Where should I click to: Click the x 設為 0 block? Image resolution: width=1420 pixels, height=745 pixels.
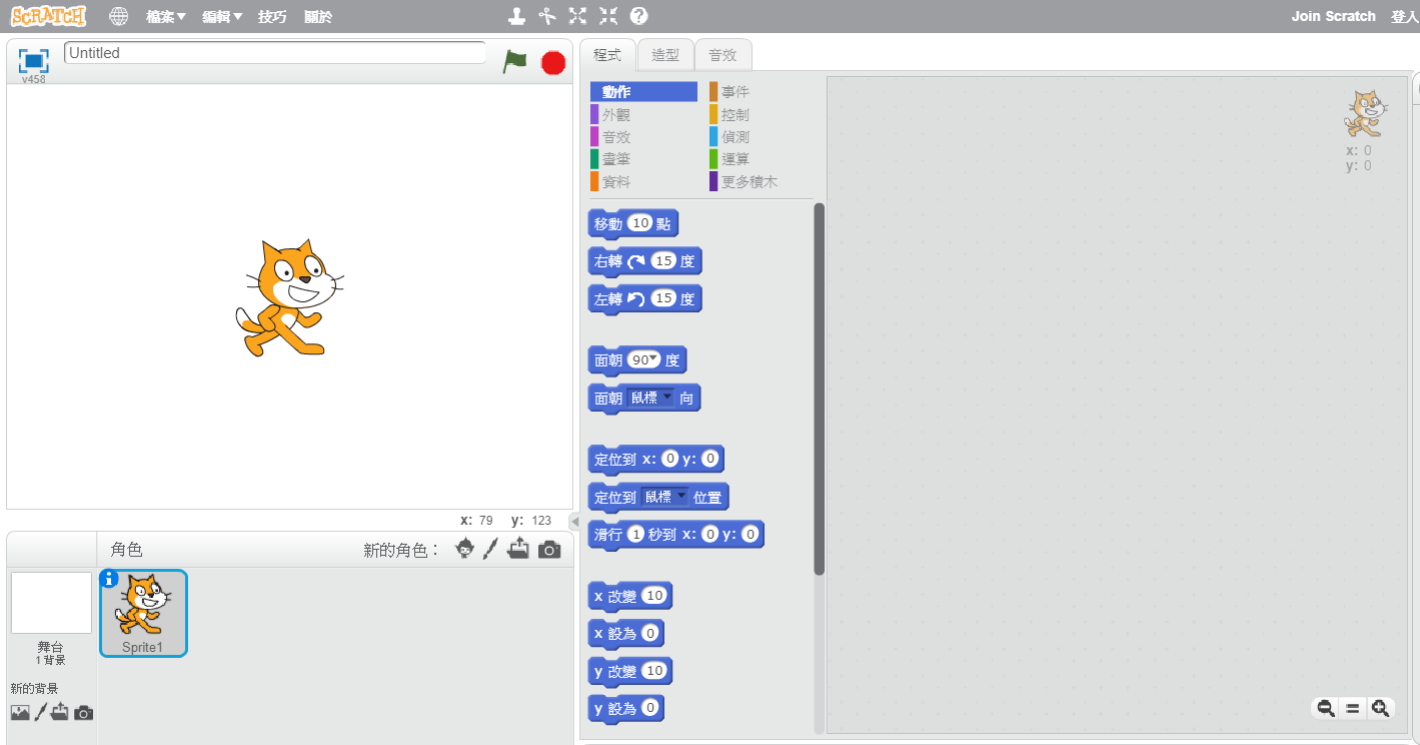pos(626,634)
